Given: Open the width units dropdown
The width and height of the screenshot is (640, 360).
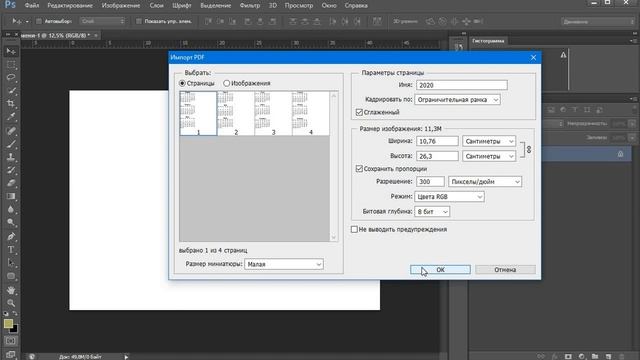Looking at the screenshot, I should point(489,141).
